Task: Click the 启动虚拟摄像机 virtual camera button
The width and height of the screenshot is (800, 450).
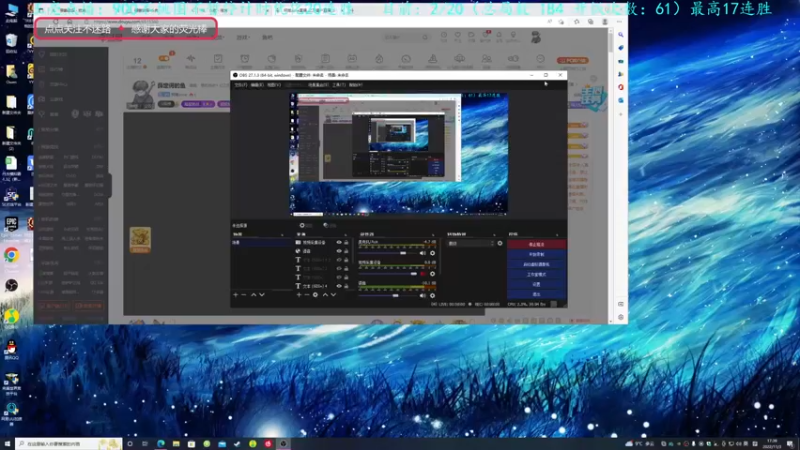Action: [x=536, y=264]
